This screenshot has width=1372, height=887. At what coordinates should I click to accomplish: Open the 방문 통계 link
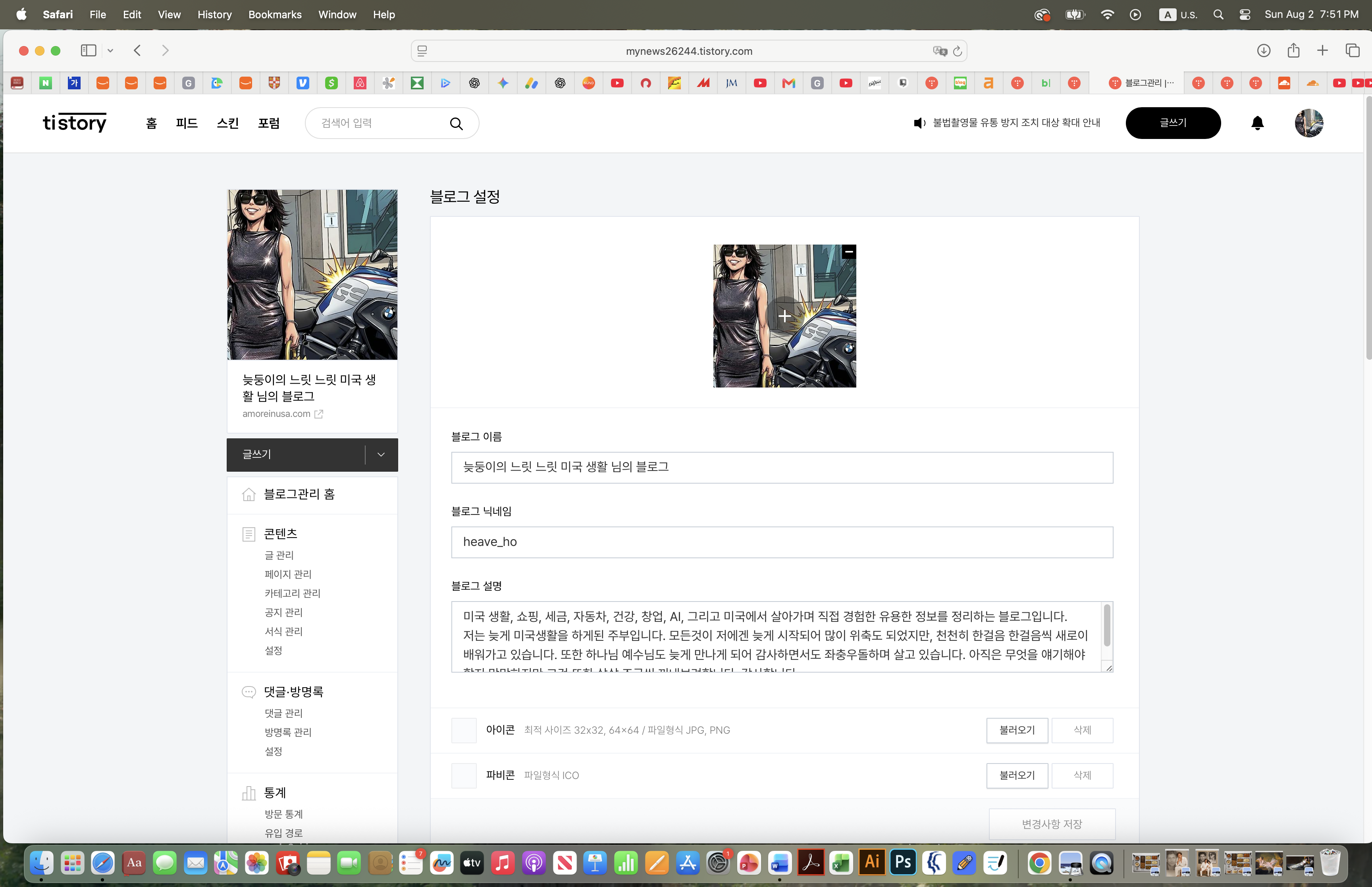283,814
